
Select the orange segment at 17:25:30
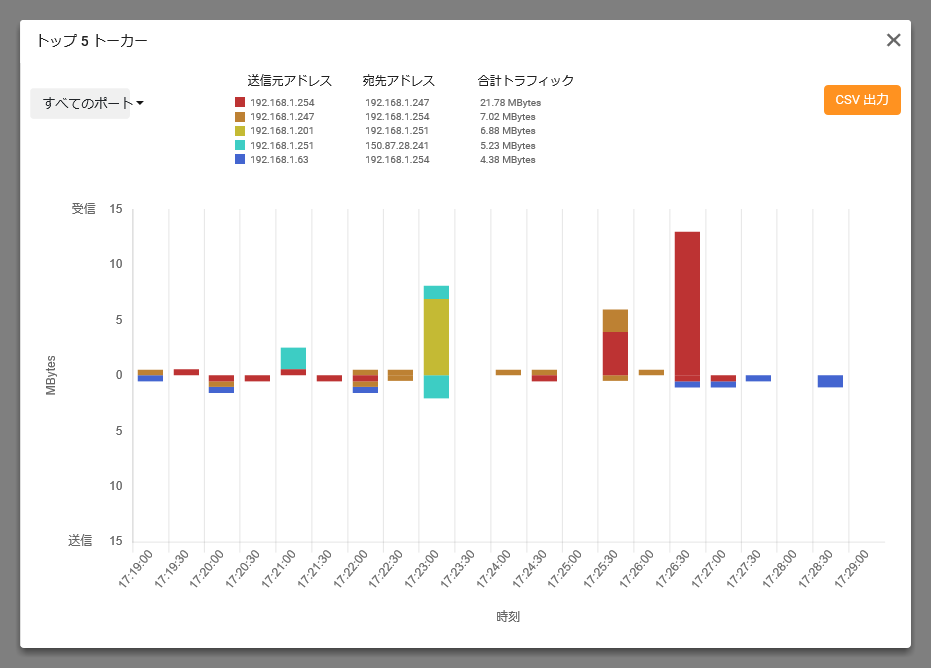(615, 320)
